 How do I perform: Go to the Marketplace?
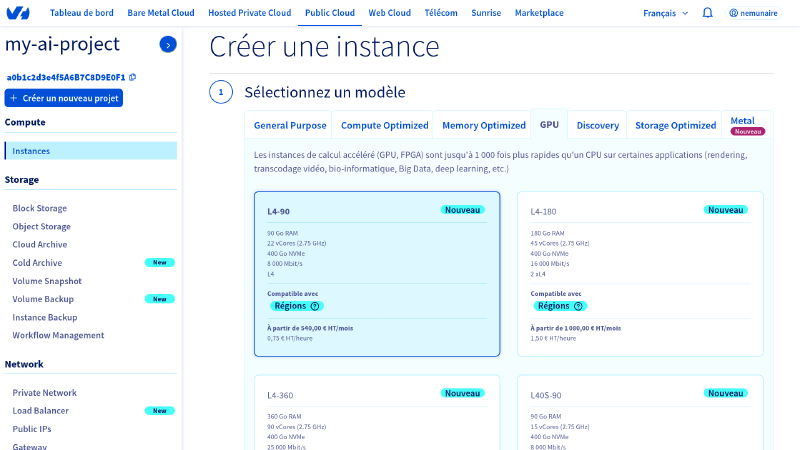pyautogui.click(x=539, y=13)
